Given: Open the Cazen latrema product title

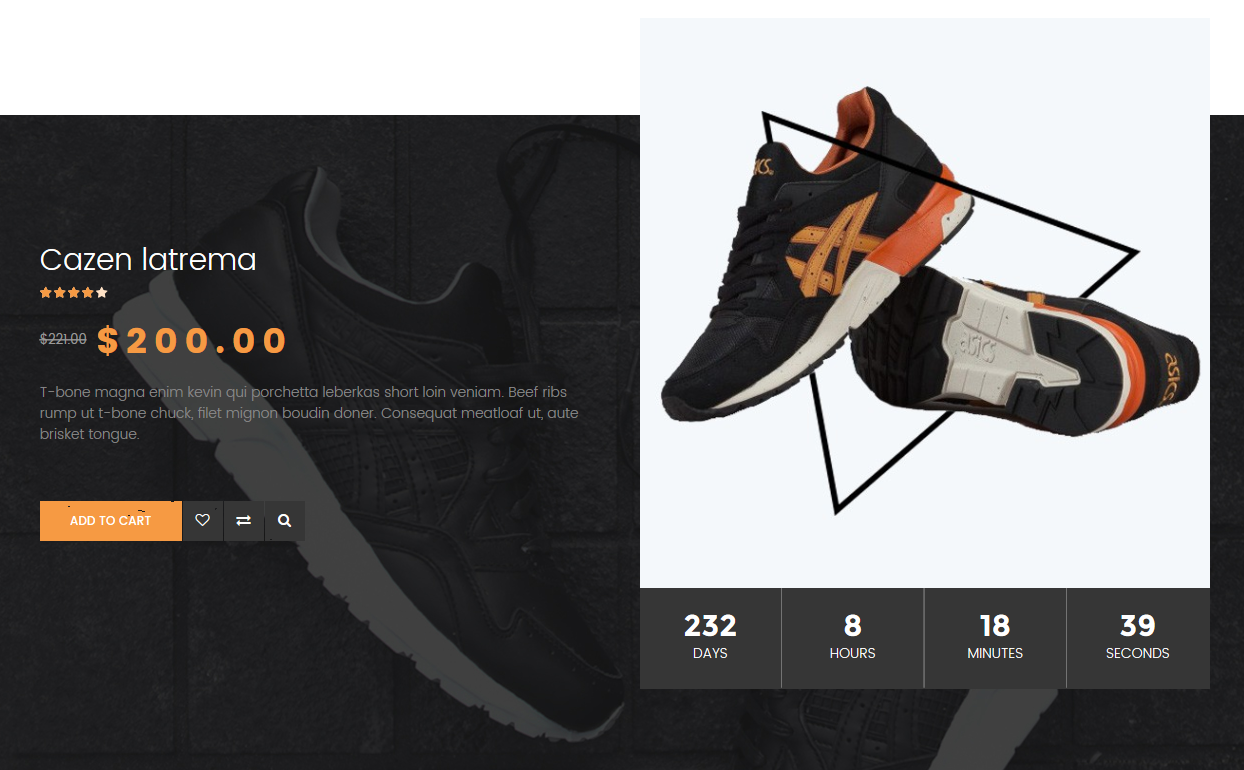Looking at the screenshot, I should (148, 260).
